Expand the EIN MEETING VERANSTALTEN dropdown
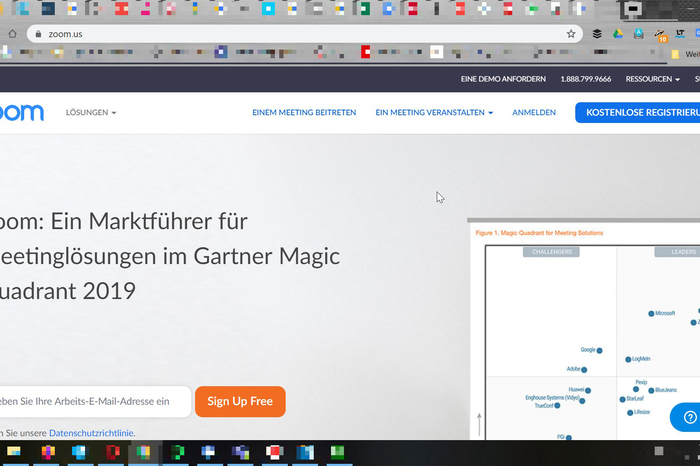The height and width of the screenshot is (466, 700). 434,112
